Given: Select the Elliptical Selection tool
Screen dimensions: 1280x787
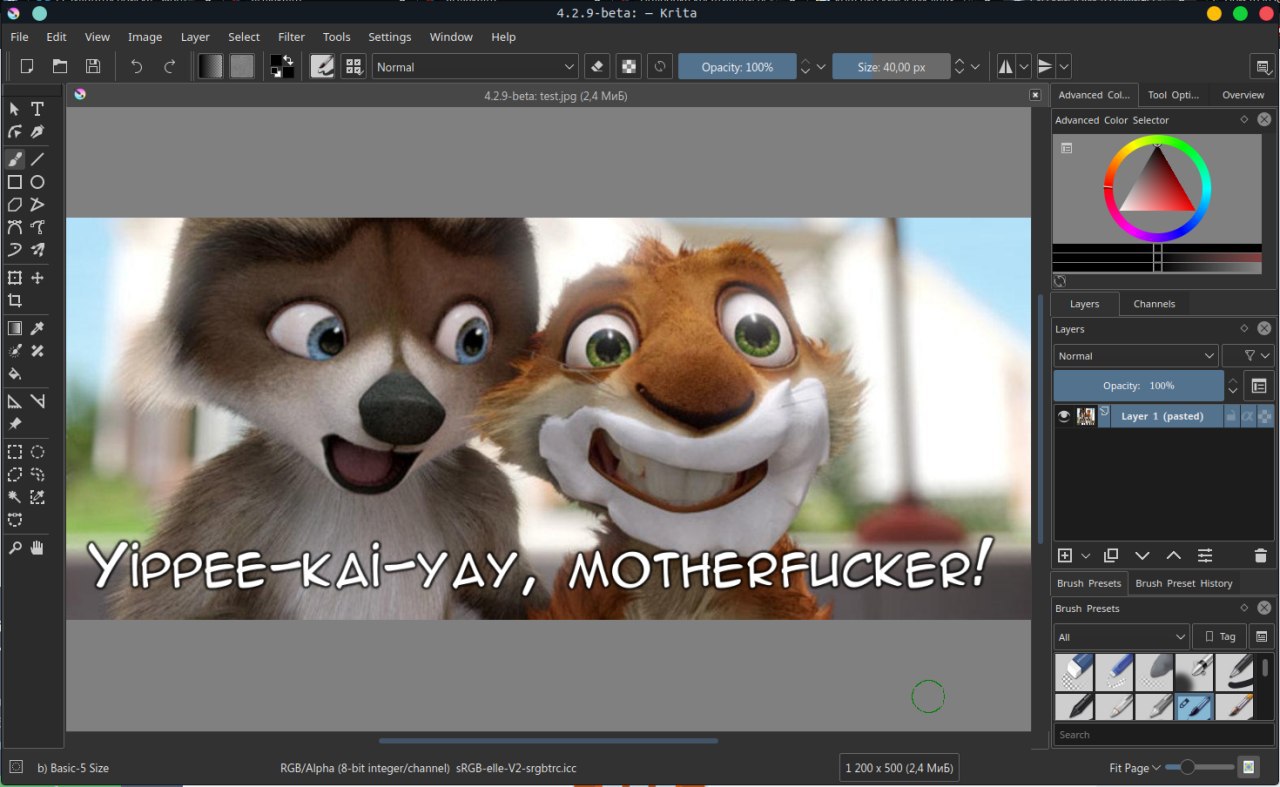Looking at the screenshot, I should click(x=37, y=452).
